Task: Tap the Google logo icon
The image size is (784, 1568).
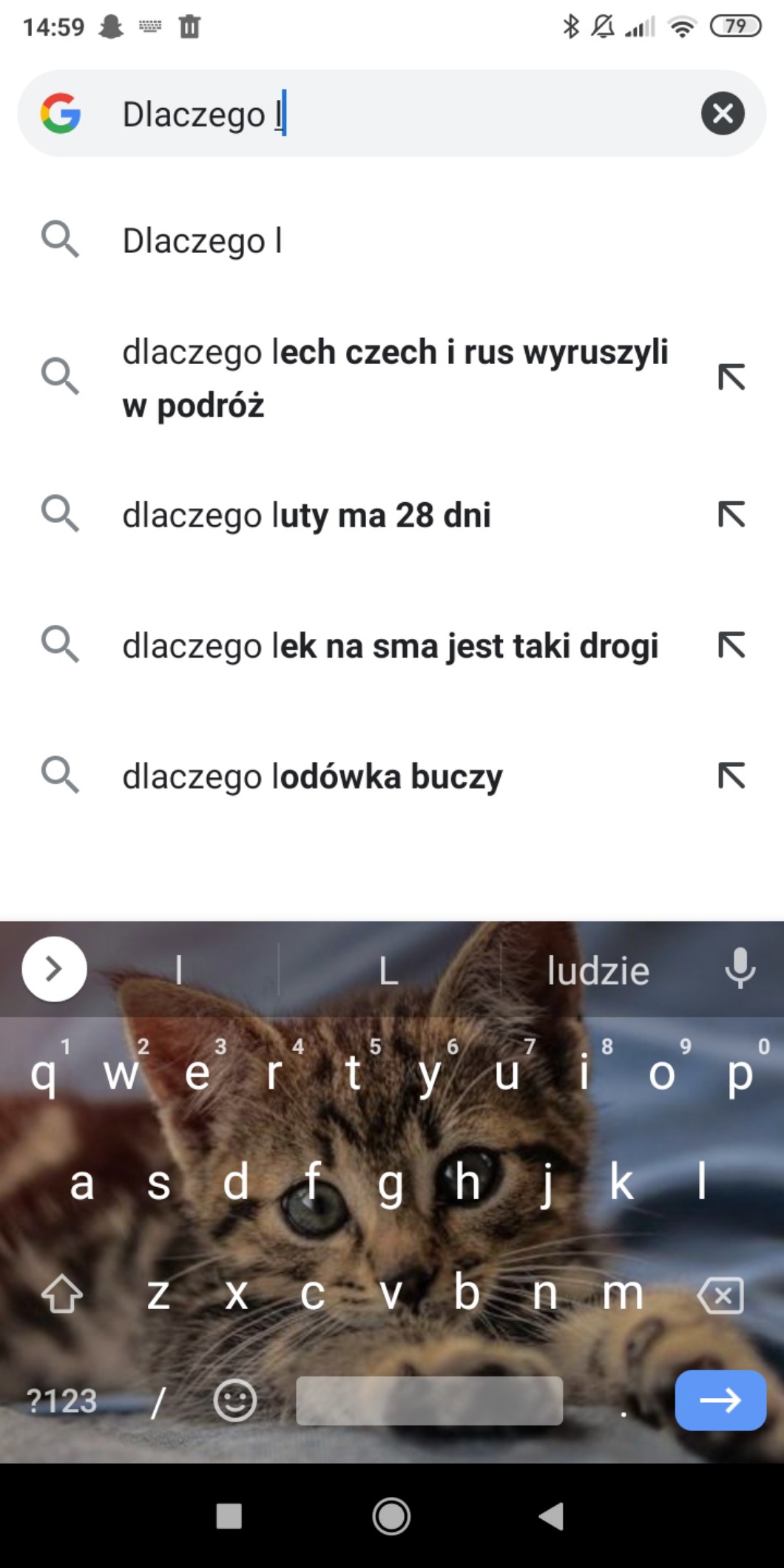Action: coord(61,113)
